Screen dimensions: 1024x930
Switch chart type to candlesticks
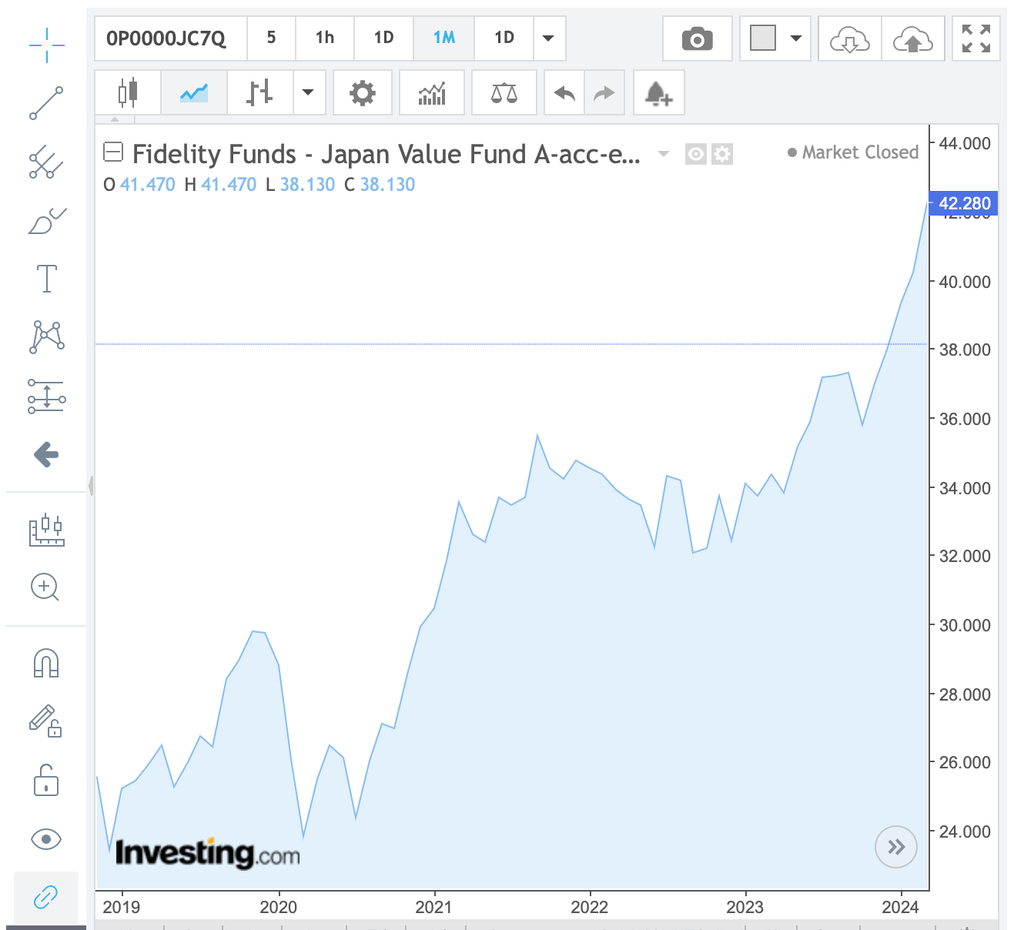click(128, 92)
